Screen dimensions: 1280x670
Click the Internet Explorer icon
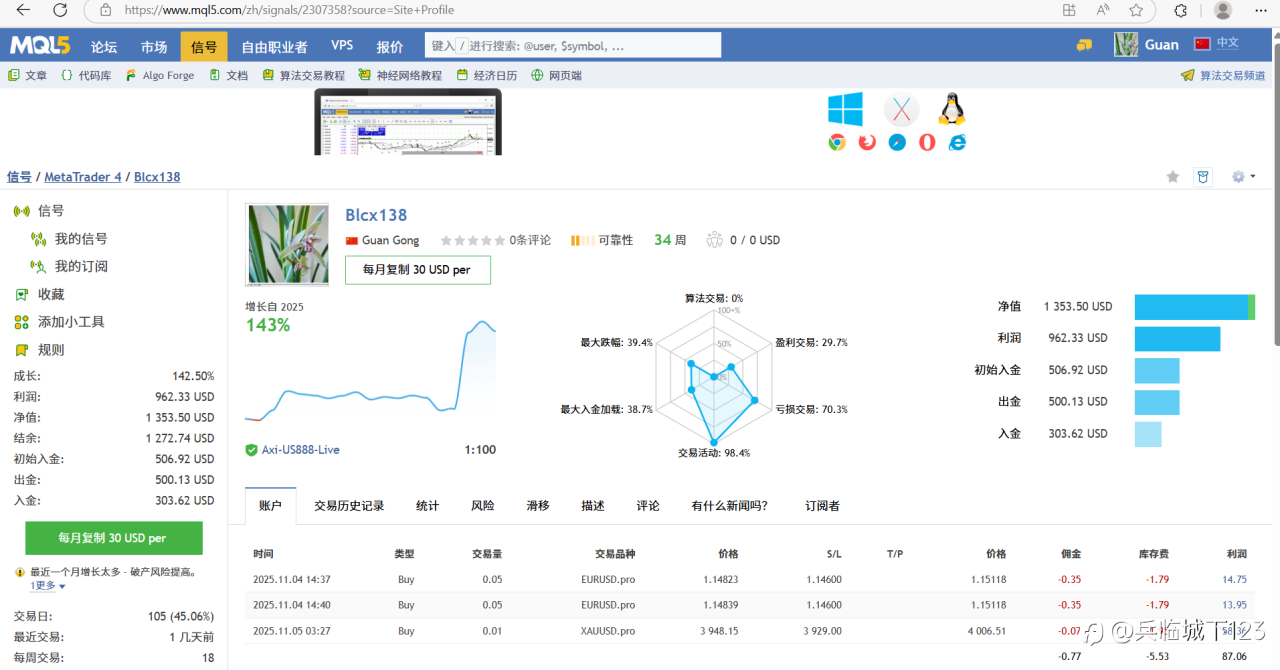coord(957,142)
